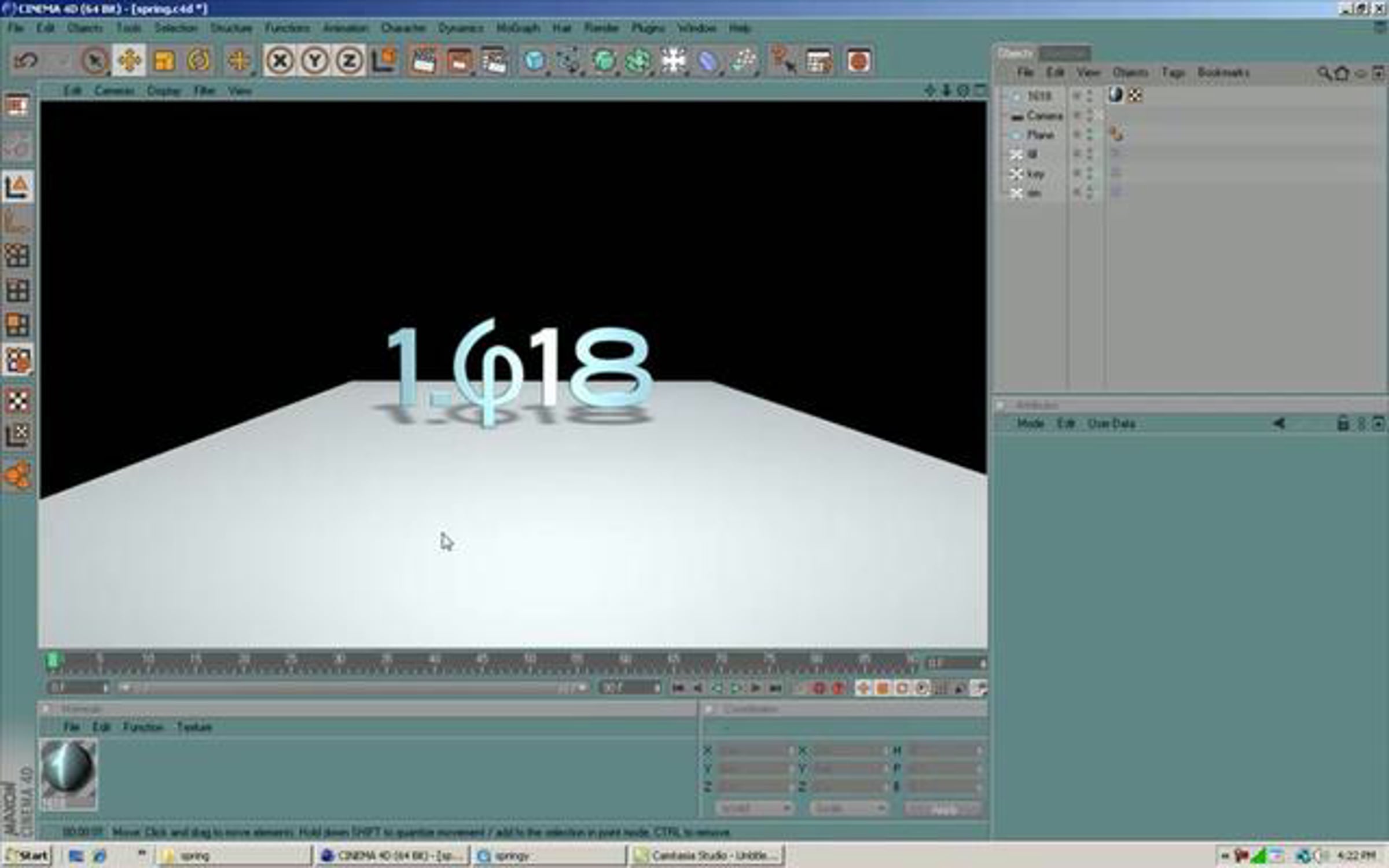Open the File menu in the main menu bar

pos(15,28)
